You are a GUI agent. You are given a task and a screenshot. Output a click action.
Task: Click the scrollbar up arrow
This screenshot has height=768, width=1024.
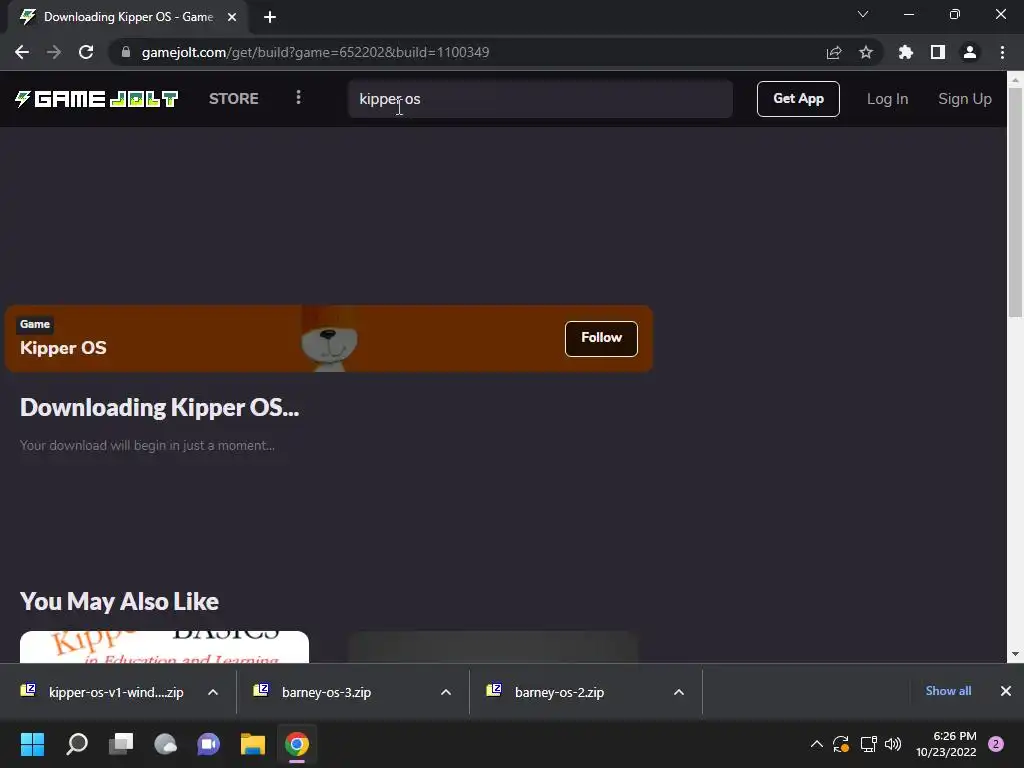click(1016, 80)
